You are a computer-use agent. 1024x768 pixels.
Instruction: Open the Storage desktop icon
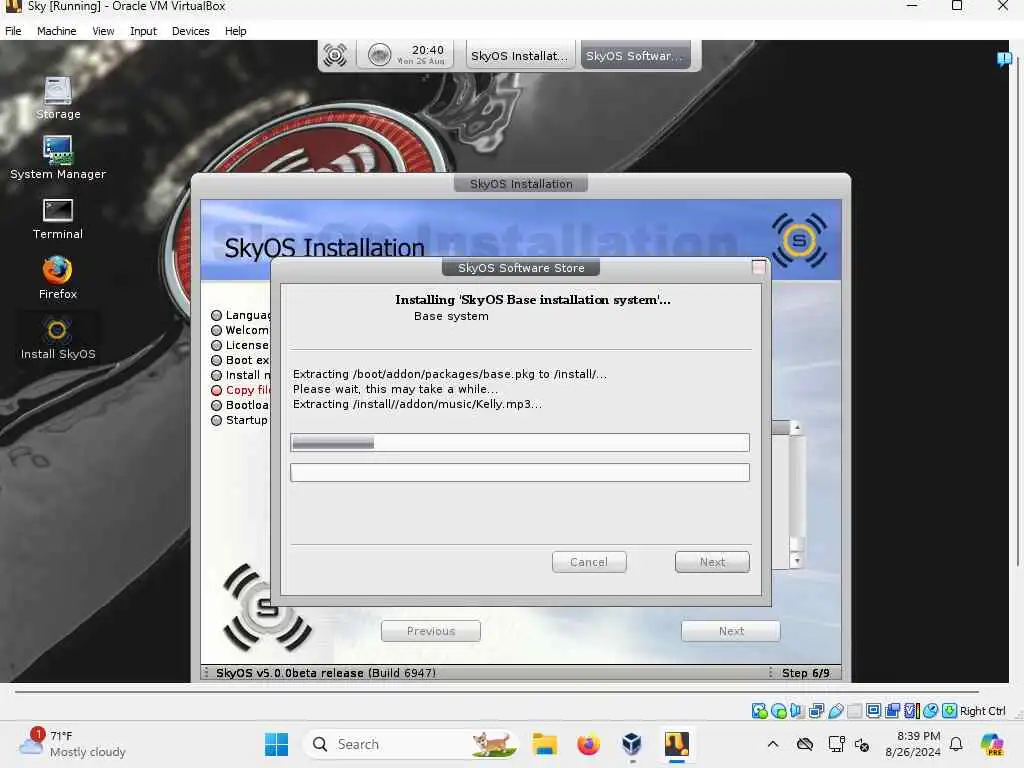pyautogui.click(x=57, y=98)
